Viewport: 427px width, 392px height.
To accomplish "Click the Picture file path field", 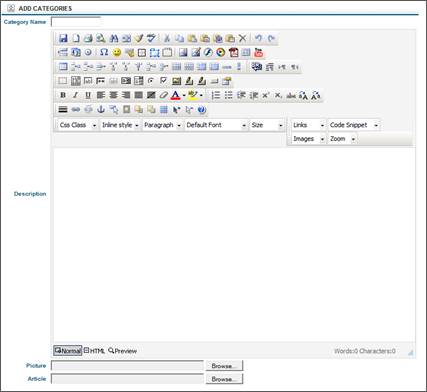I will coord(127,366).
